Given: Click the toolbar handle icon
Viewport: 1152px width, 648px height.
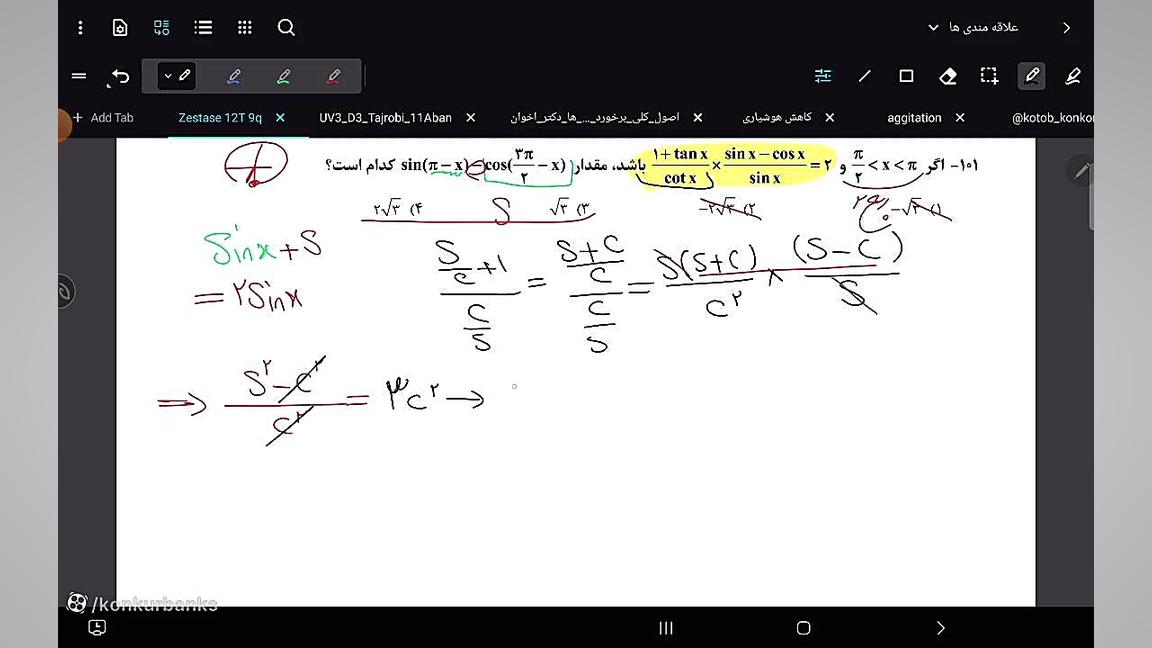Looking at the screenshot, I should (79, 76).
